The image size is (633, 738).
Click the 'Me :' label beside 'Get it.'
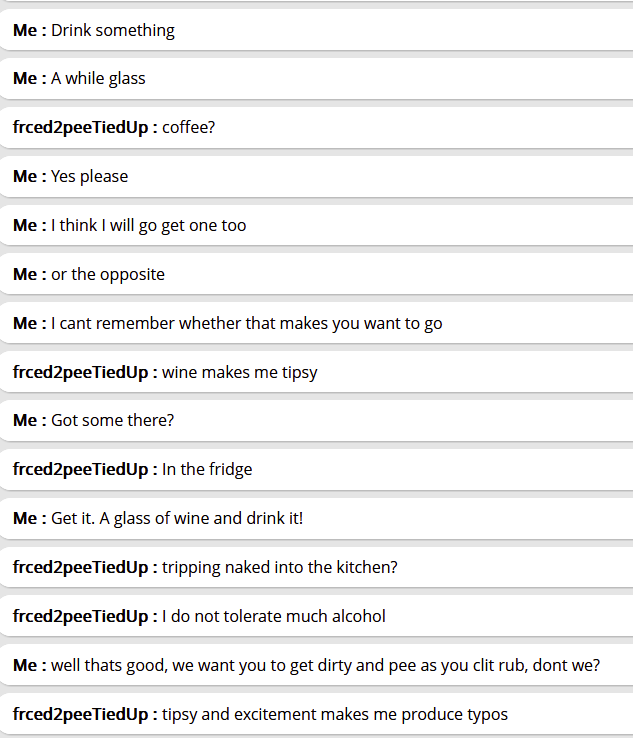tap(29, 519)
